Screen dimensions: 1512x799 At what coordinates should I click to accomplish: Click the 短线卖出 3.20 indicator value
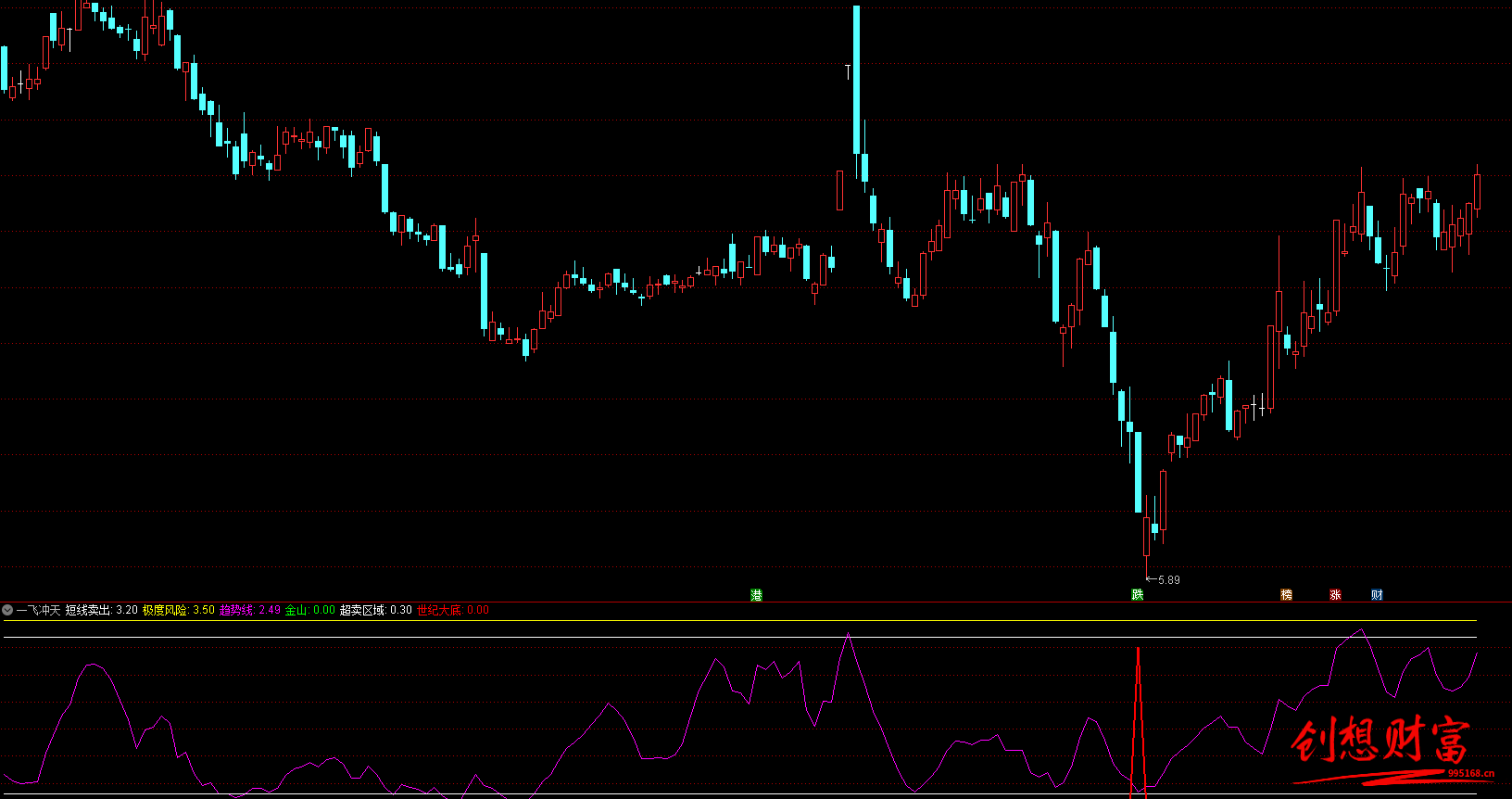coord(101,610)
